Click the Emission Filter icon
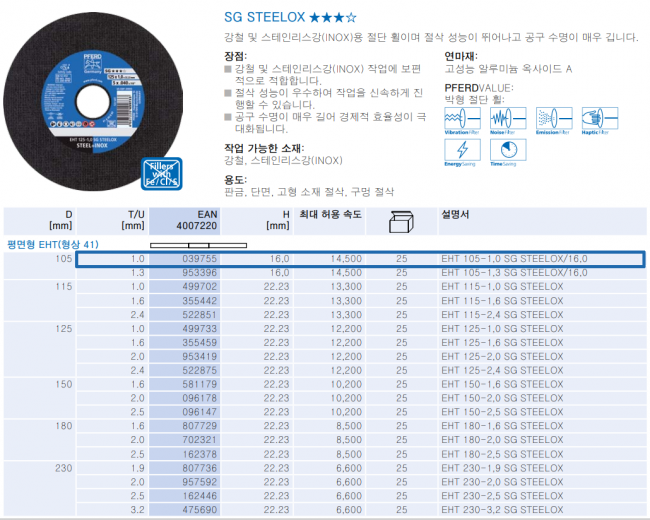Screen dimensions: 650x520 point(554,117)
